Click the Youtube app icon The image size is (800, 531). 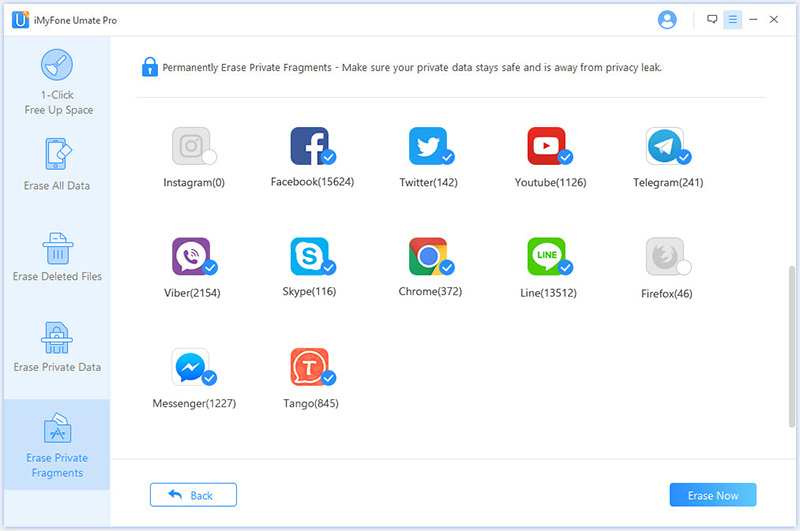tap(546, 146)
